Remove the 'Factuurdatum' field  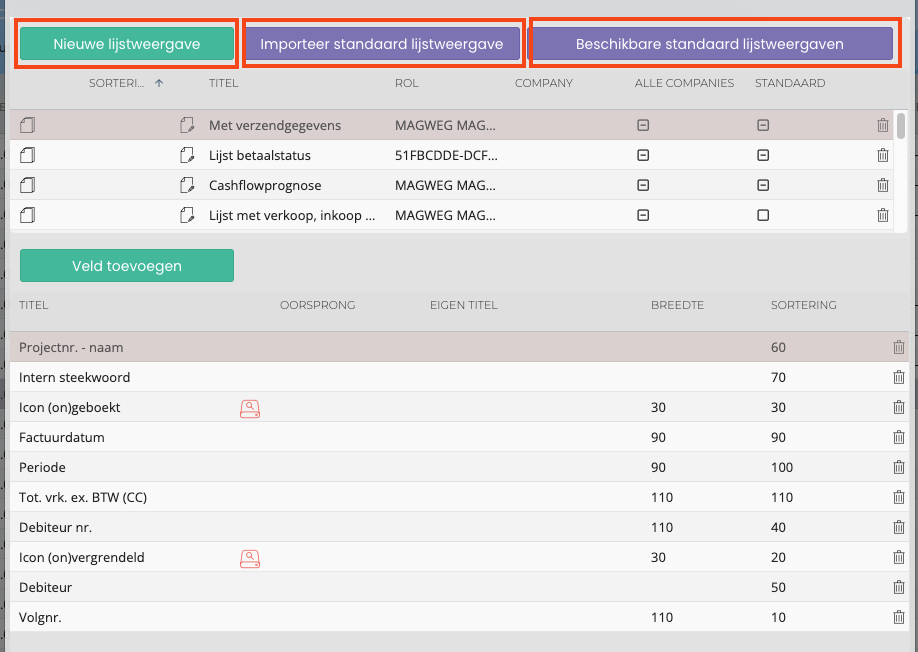click(x=898, y=437)
